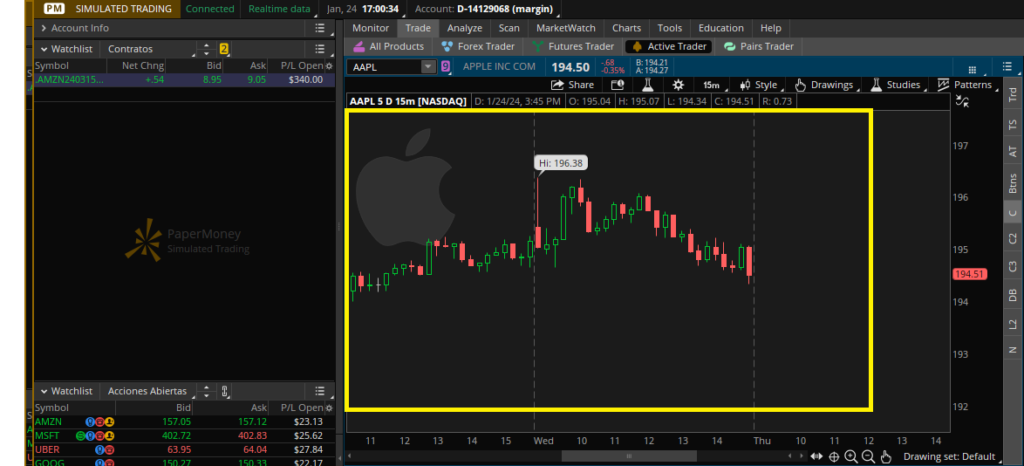Expand the Account Info section
Screen dimensions: 1024x466
pyautogui.click(x=44, y=28)
